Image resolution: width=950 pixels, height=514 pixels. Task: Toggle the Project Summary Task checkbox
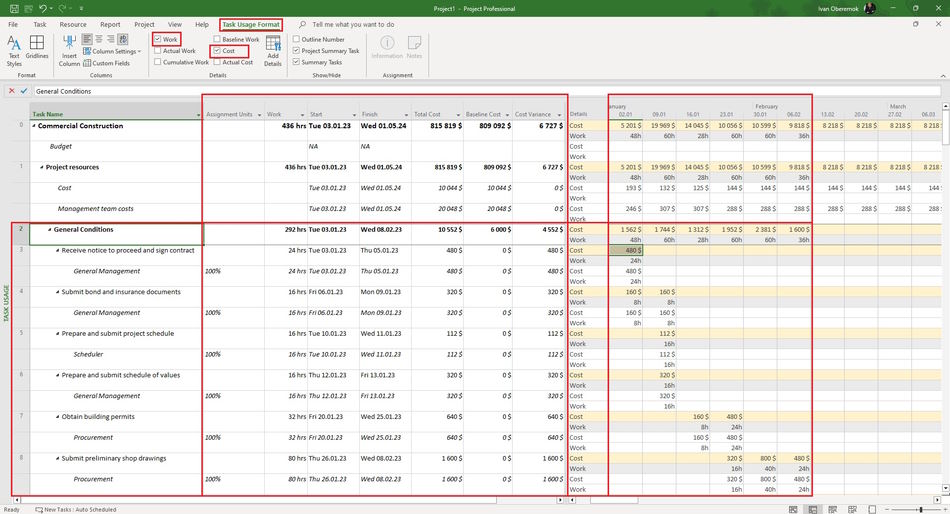[296, 51]
